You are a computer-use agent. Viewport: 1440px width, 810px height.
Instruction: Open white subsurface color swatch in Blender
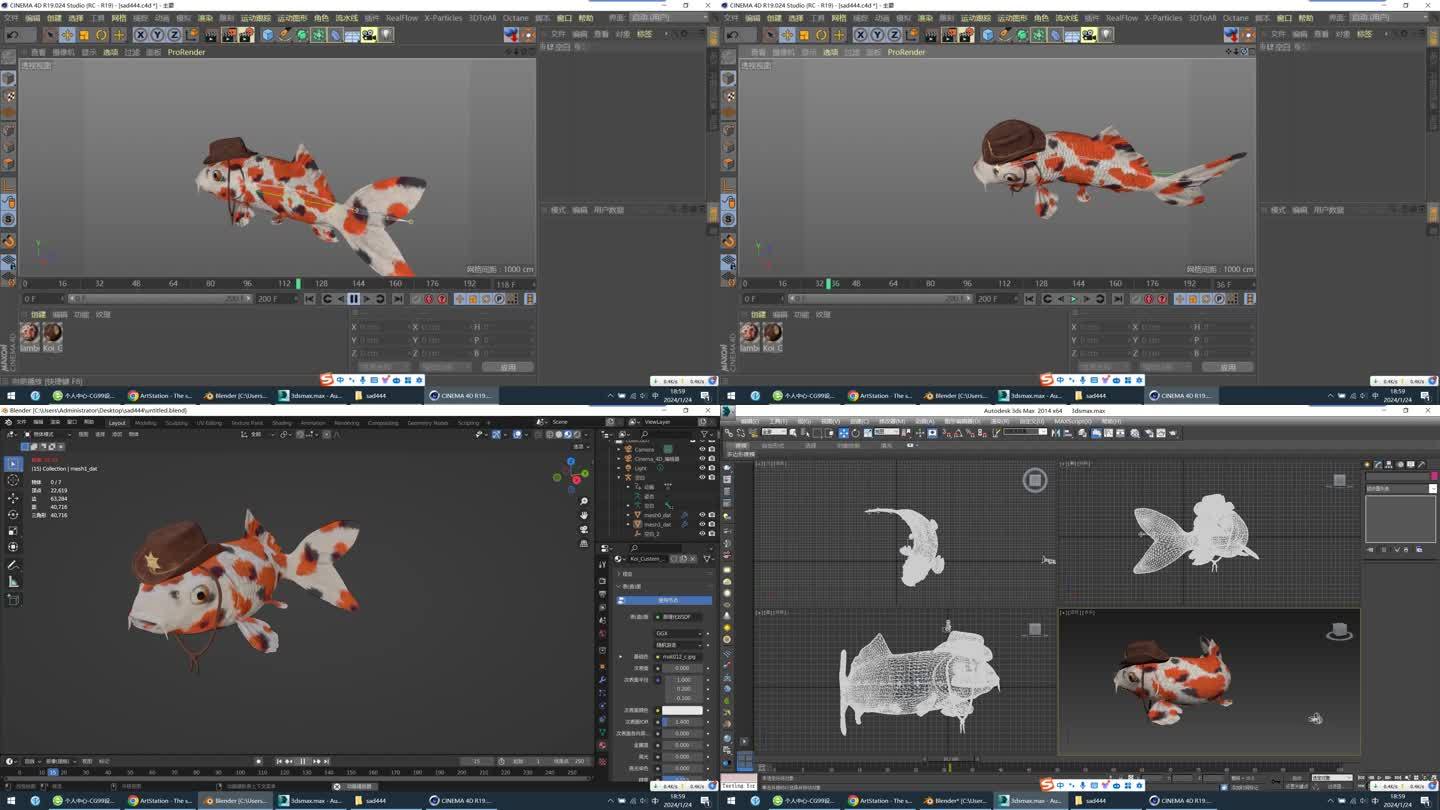pyautogui.click(x=682, y=710)
